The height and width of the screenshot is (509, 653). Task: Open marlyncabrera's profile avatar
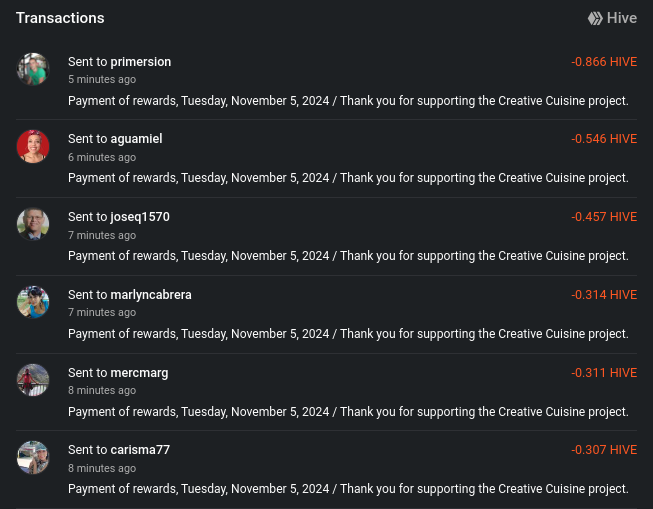pos(33,302)
